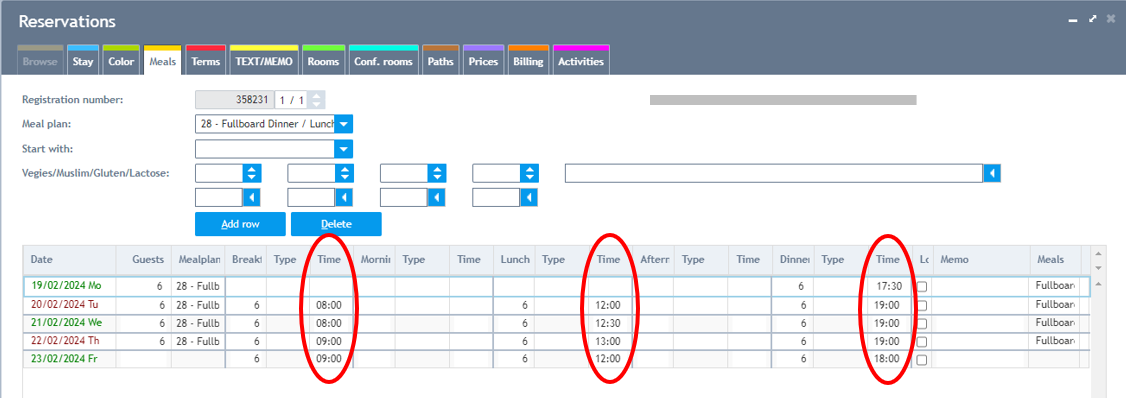Tick the checkbox in the 23/02/2024 row
Screen dimensions: 1126x398
(x=921, y=360)
